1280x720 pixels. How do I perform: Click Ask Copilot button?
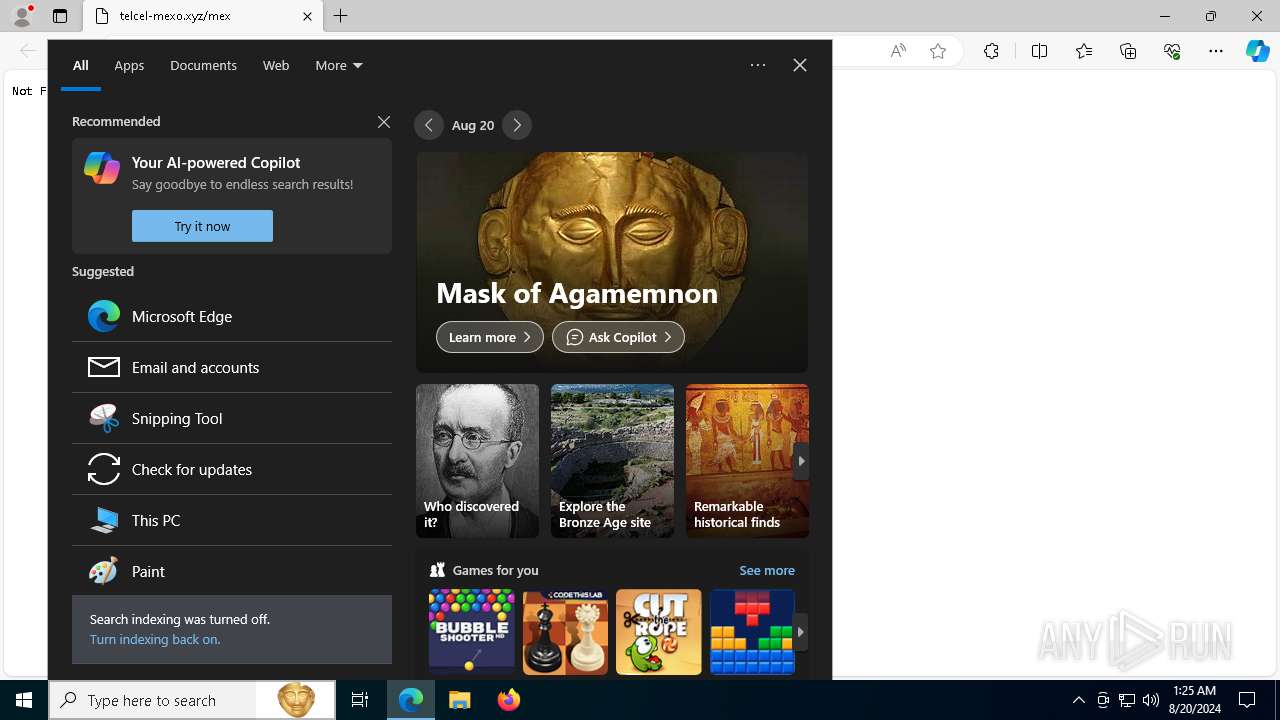pyautogui.click(x=618, y=337)
